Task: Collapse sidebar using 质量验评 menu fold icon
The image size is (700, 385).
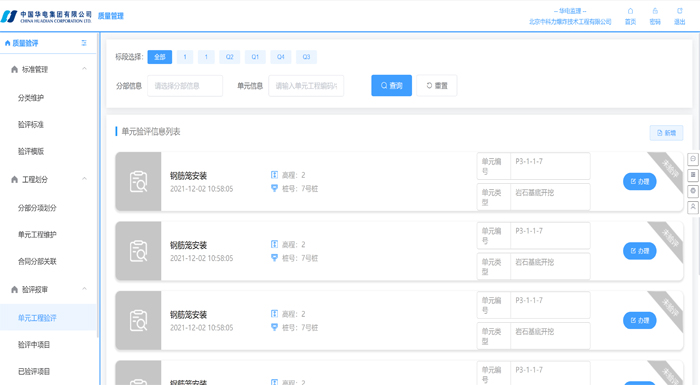Action: [x=84, y=43]
